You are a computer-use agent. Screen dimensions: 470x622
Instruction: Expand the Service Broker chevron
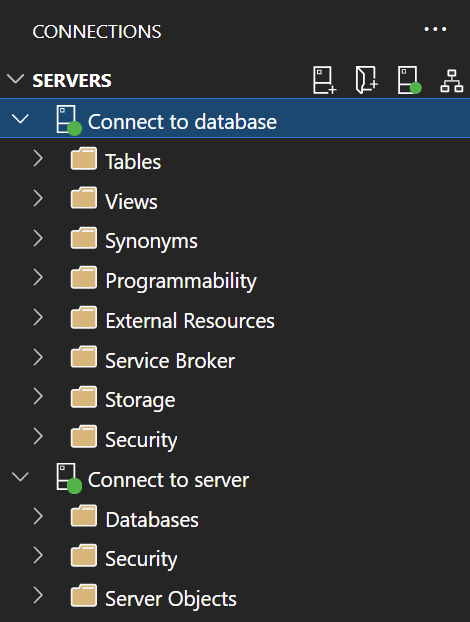[38, 357]
